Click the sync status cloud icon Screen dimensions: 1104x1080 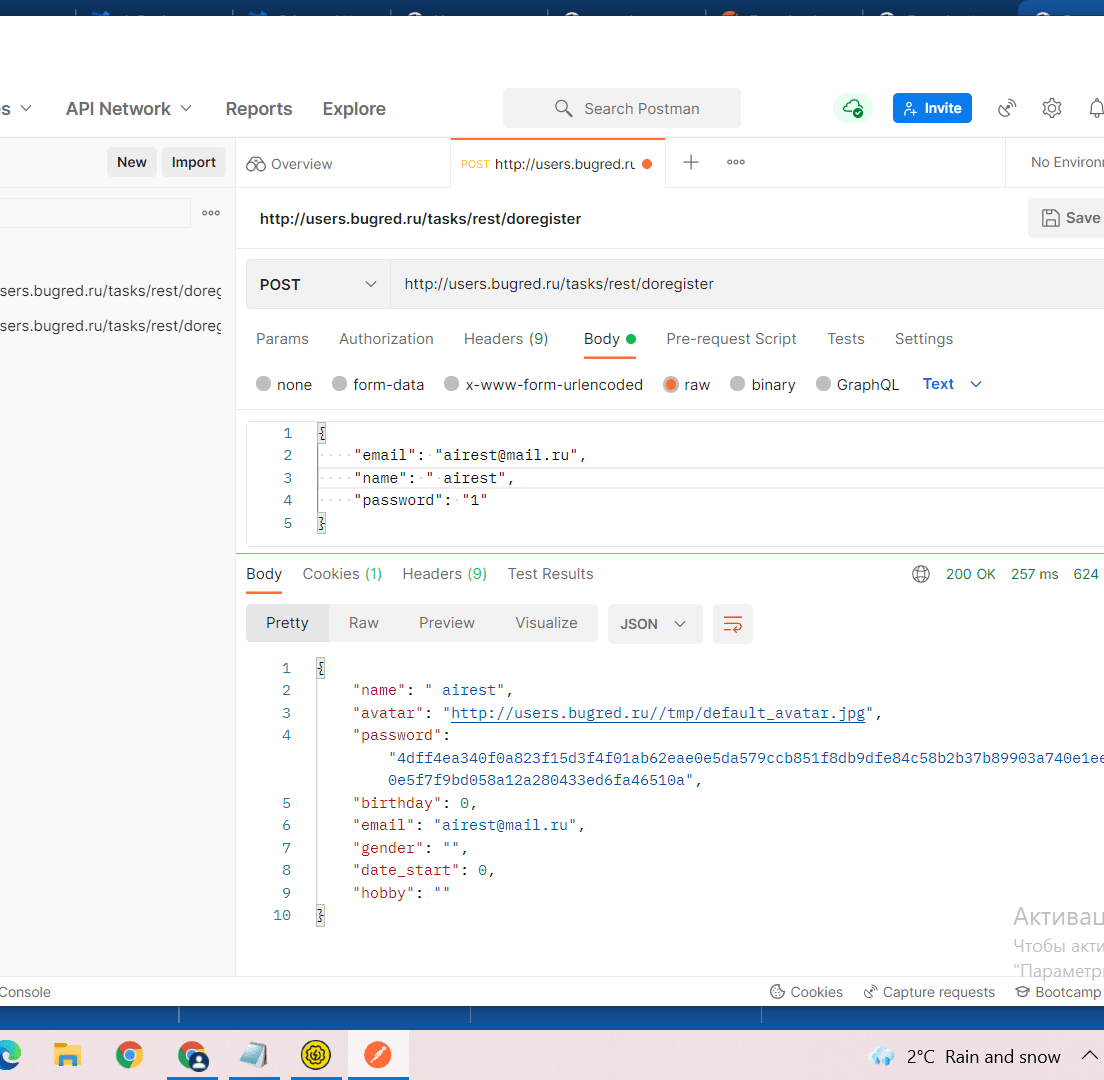(x=853, y=108)
